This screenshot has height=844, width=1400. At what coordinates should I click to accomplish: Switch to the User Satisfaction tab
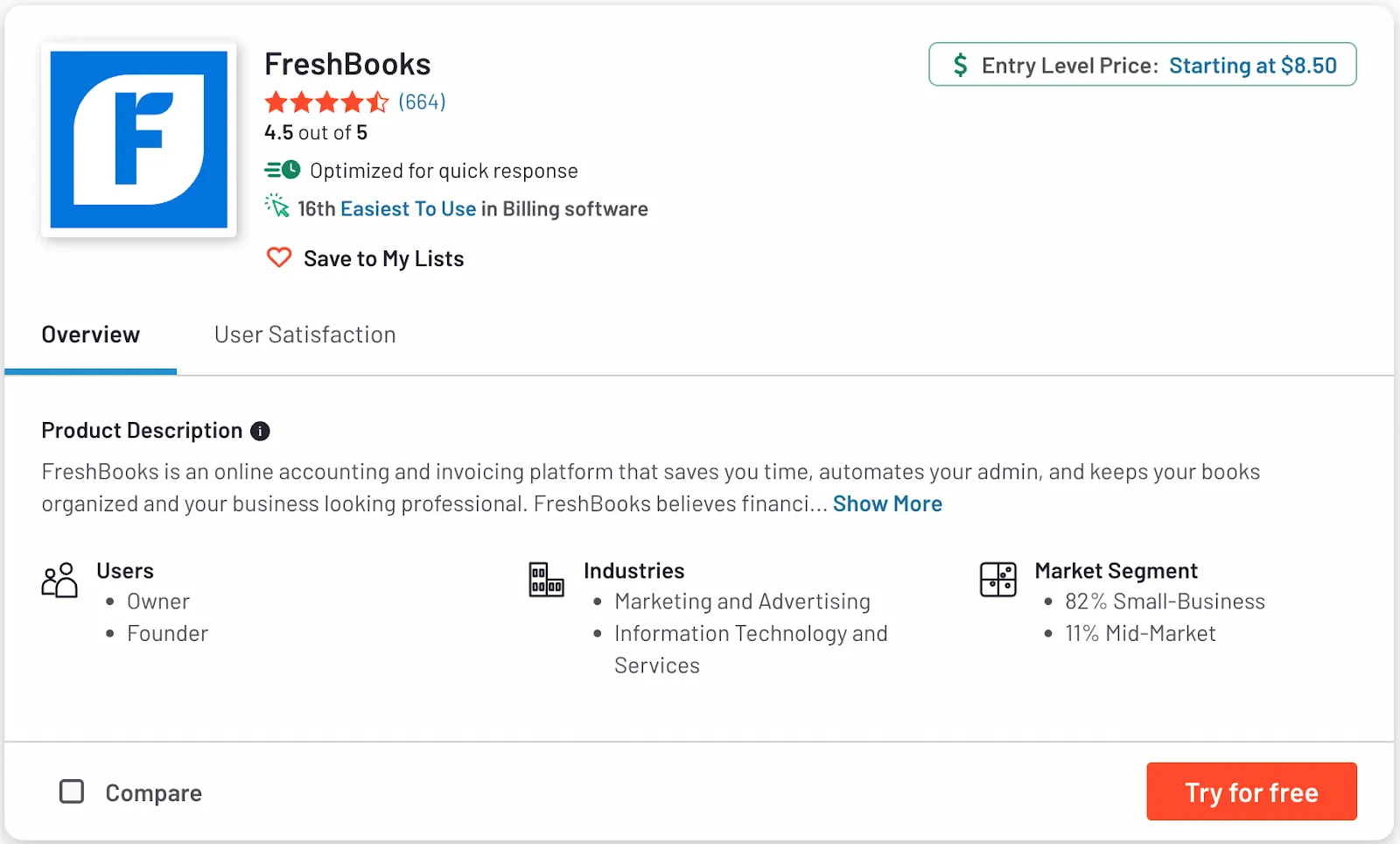pyautogui.click(x=304, y=334)
